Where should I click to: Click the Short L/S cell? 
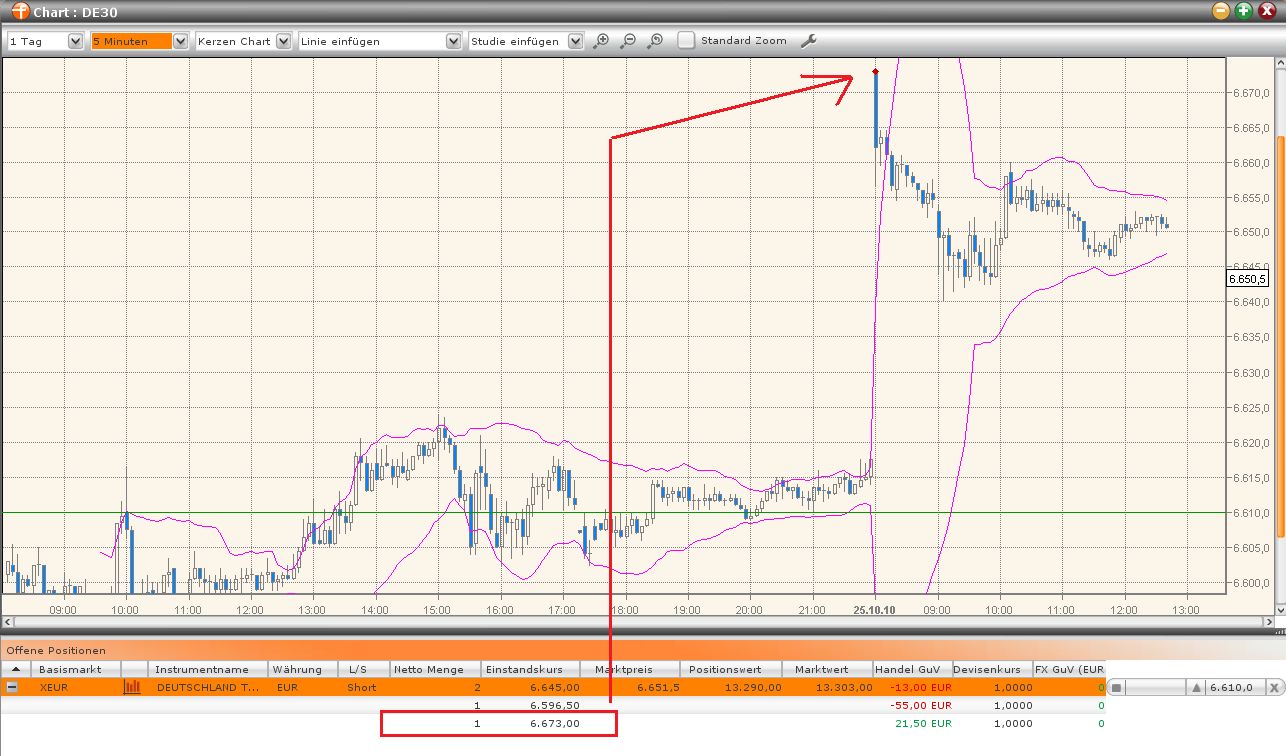point(362,688)
